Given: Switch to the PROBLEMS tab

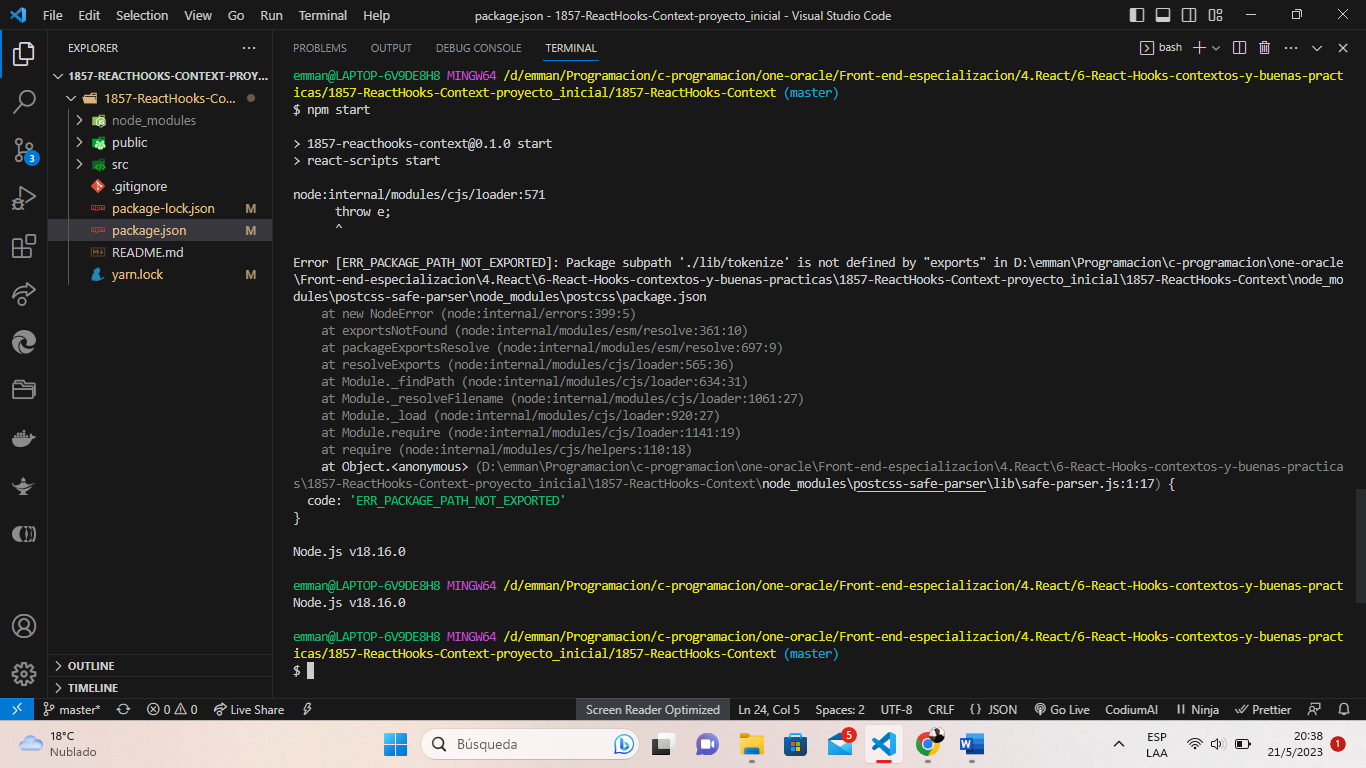Looking at the screenshot, I should [320, 48].
